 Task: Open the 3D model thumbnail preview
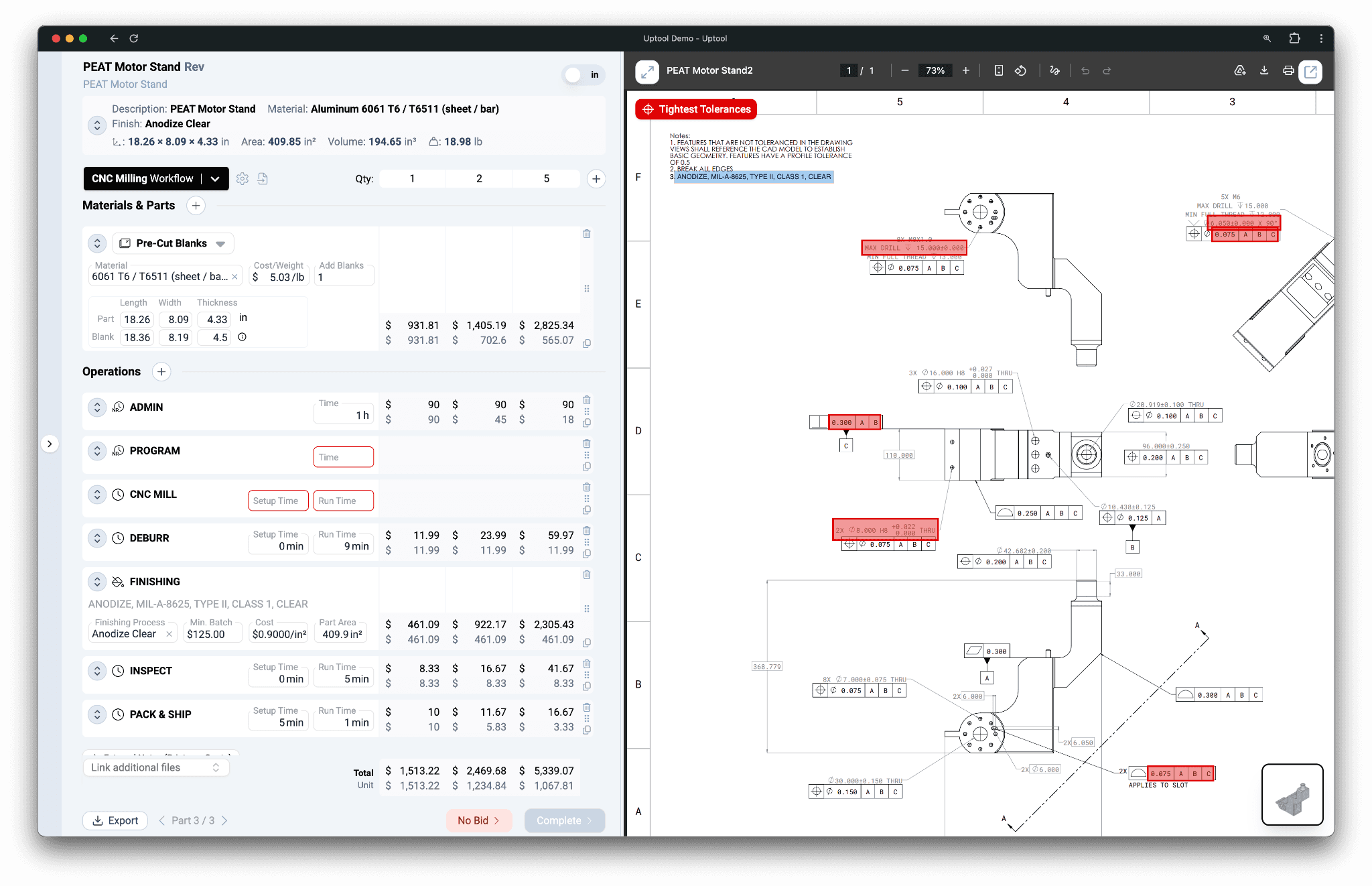tap(1292, 795)
